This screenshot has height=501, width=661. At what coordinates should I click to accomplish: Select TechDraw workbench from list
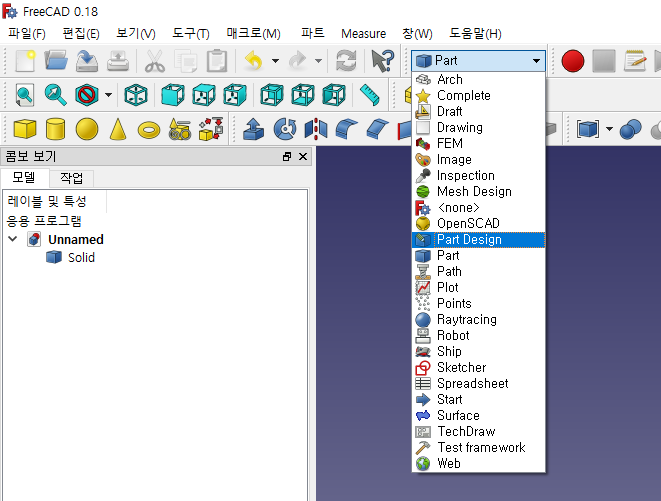tap(478, 431)
